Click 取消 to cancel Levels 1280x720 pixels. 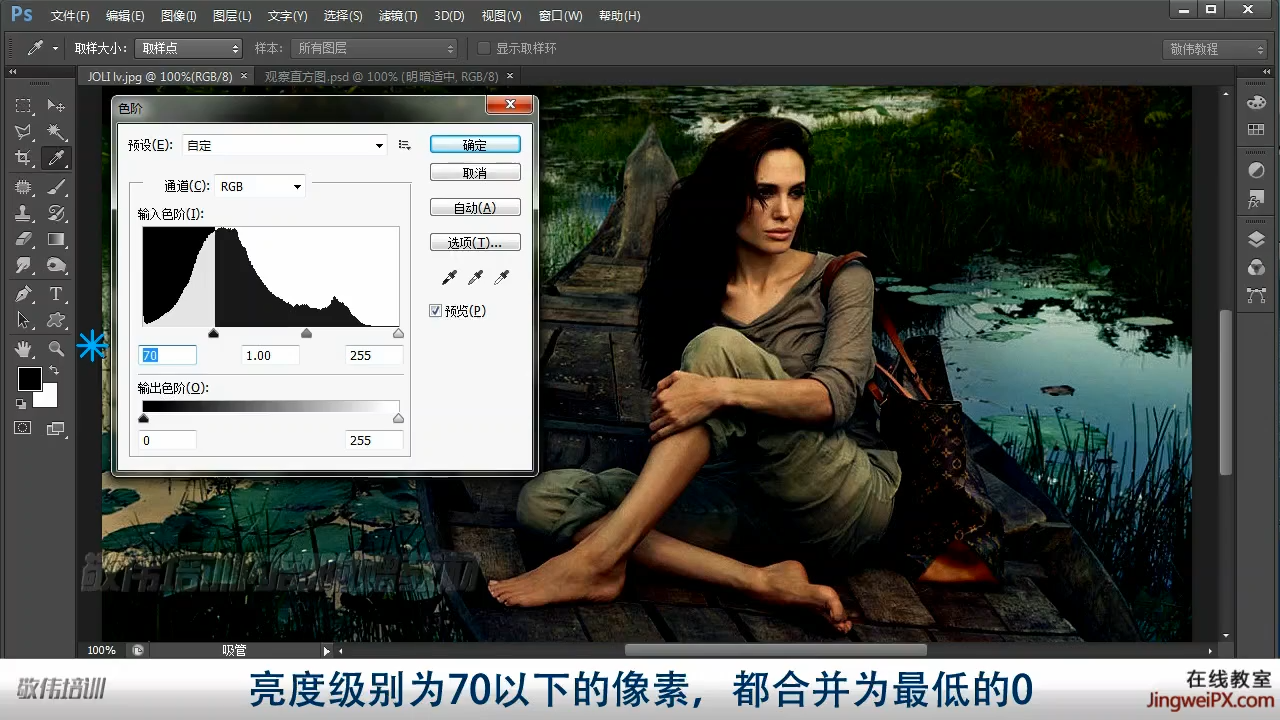pos(475,173)
